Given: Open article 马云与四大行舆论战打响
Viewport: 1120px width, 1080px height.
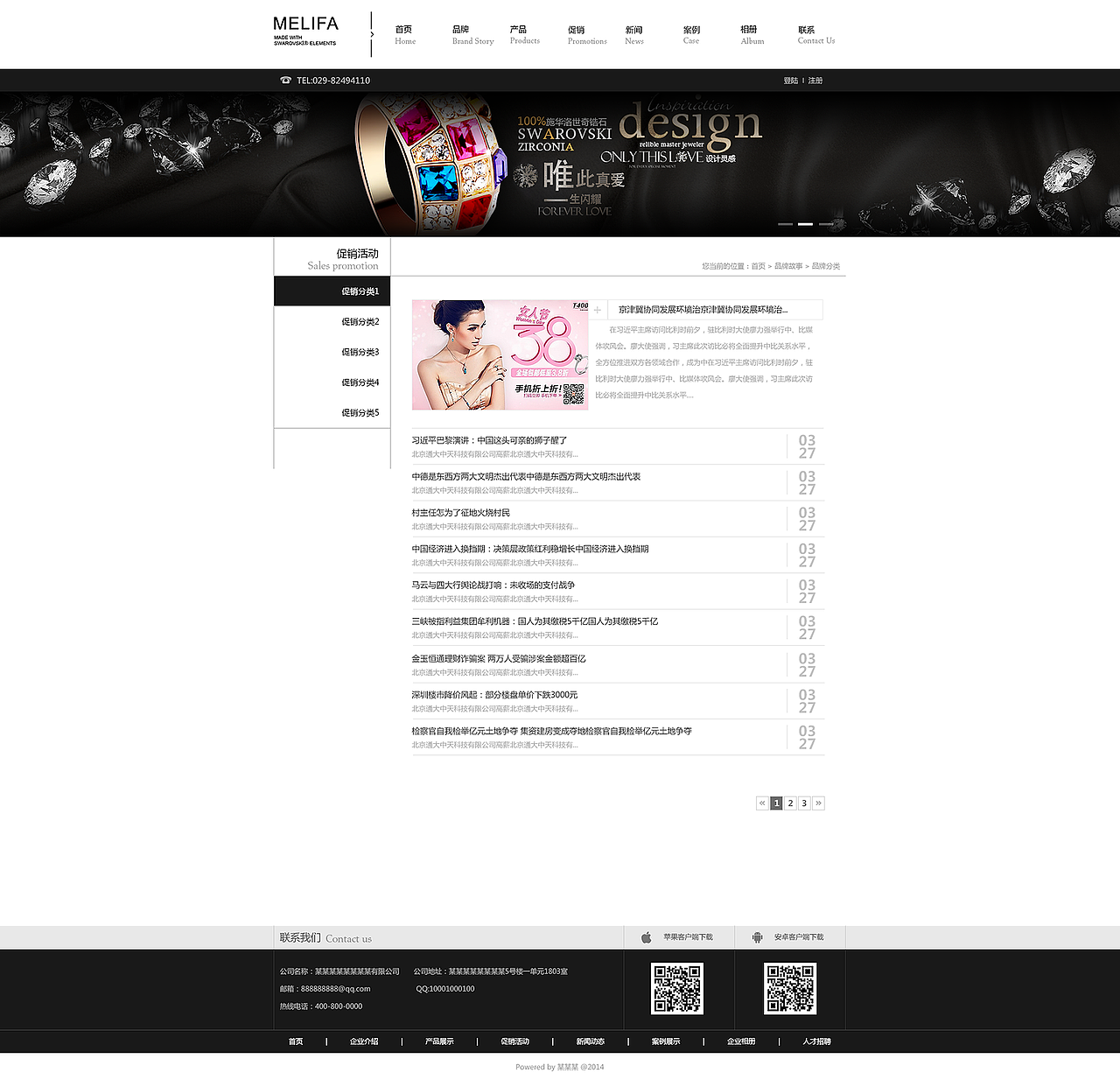Looking at the screenshot, I should click(493, 586).
